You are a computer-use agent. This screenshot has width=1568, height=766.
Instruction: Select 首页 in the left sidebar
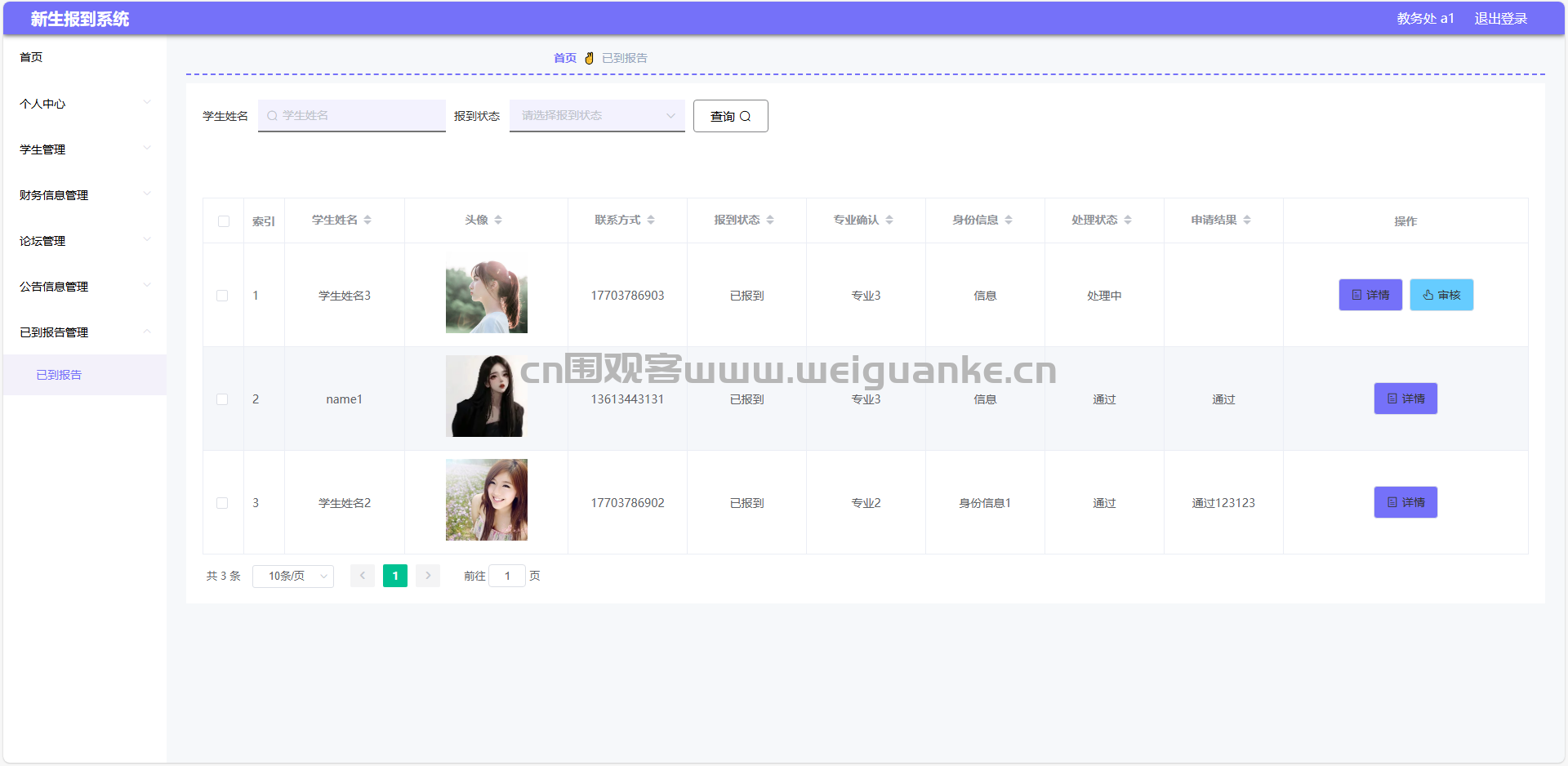point(31,57)
